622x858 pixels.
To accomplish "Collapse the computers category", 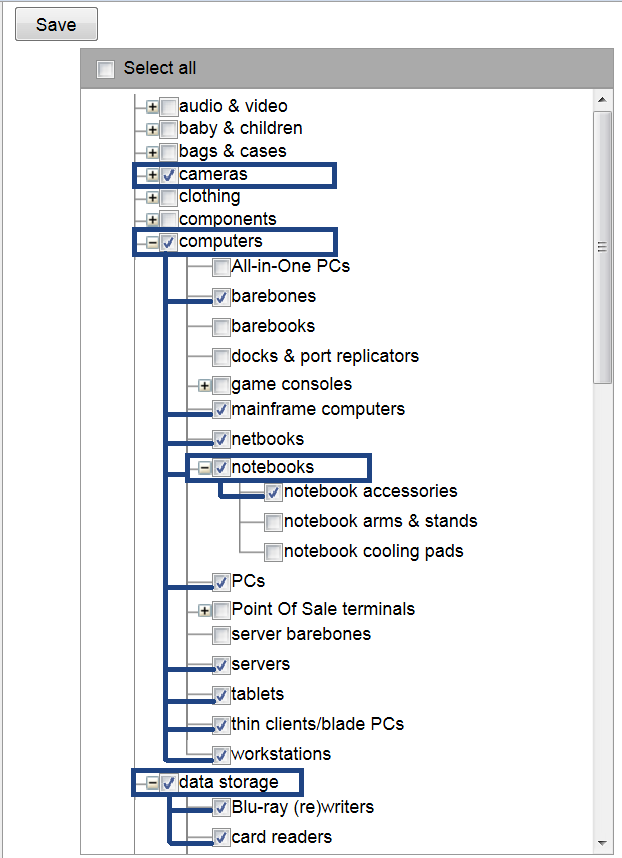I will [151, 241].
